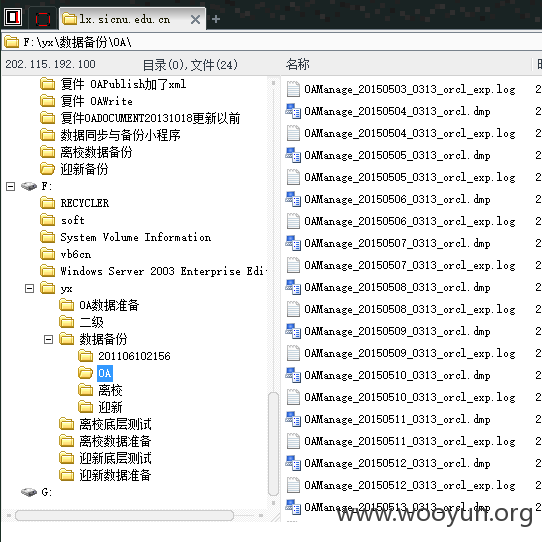Screen dimensions: 542x542
Task: Select file name OAManage_20150512_0313_orcl_exp.log
Action: [x=410, y=485]
